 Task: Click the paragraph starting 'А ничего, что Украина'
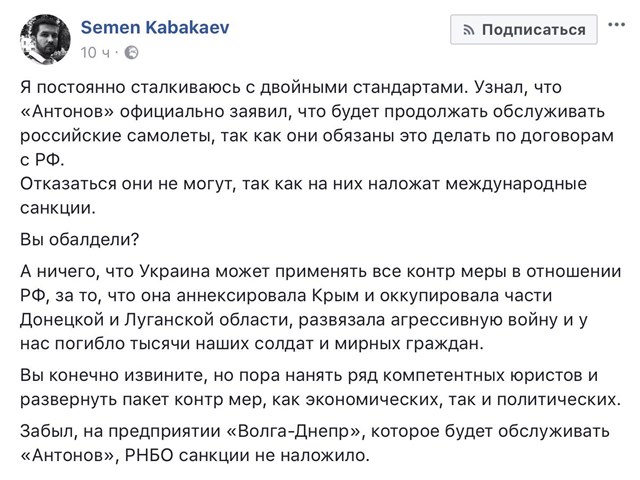coord(320,307)
